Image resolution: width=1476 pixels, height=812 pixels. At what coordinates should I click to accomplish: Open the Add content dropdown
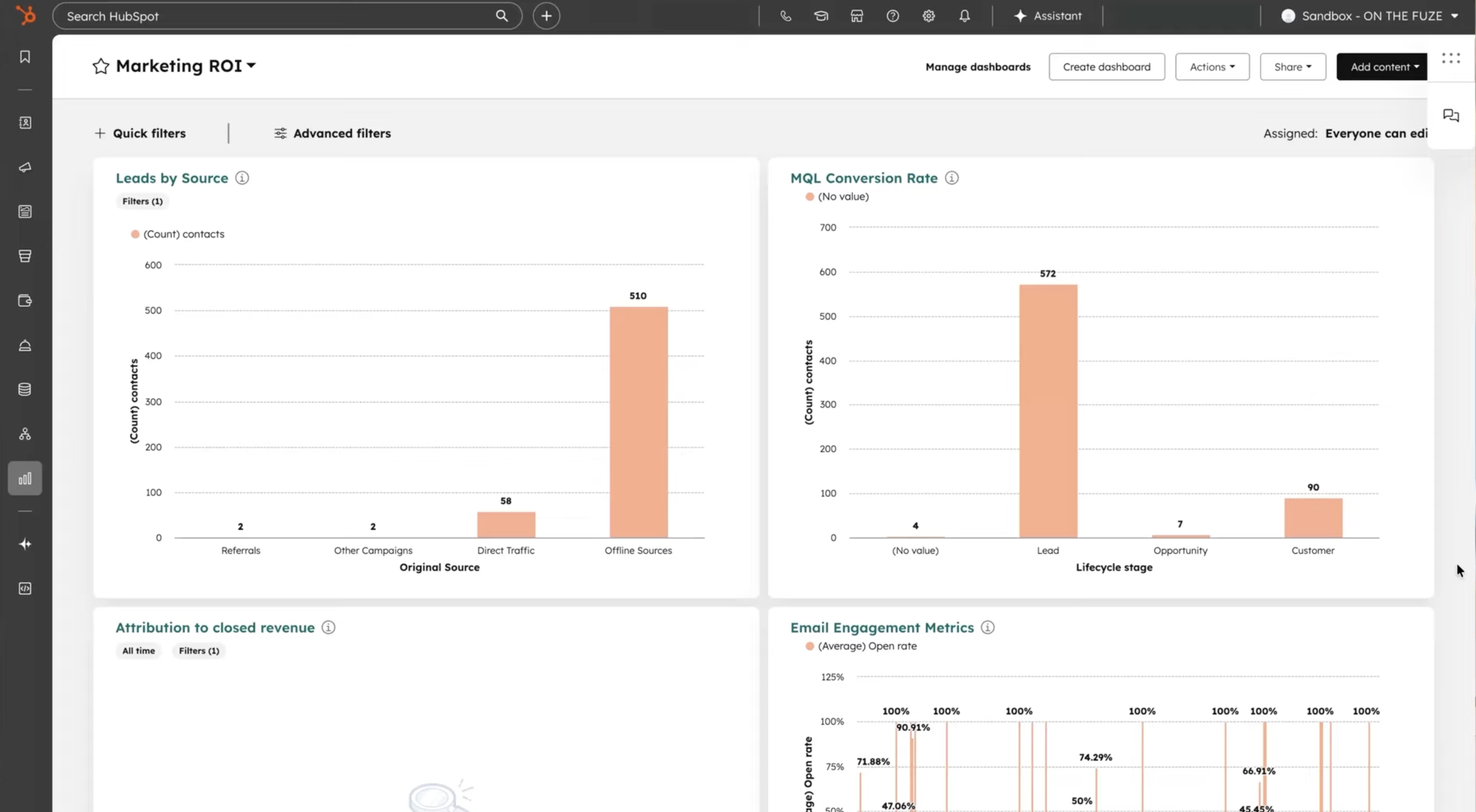pos(1382,67)
